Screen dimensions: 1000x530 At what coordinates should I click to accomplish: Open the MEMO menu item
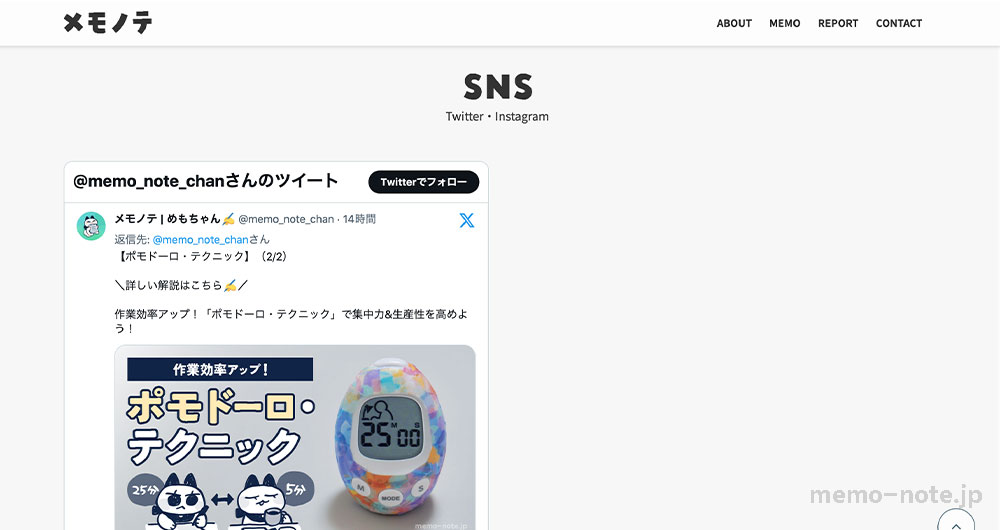784,24
